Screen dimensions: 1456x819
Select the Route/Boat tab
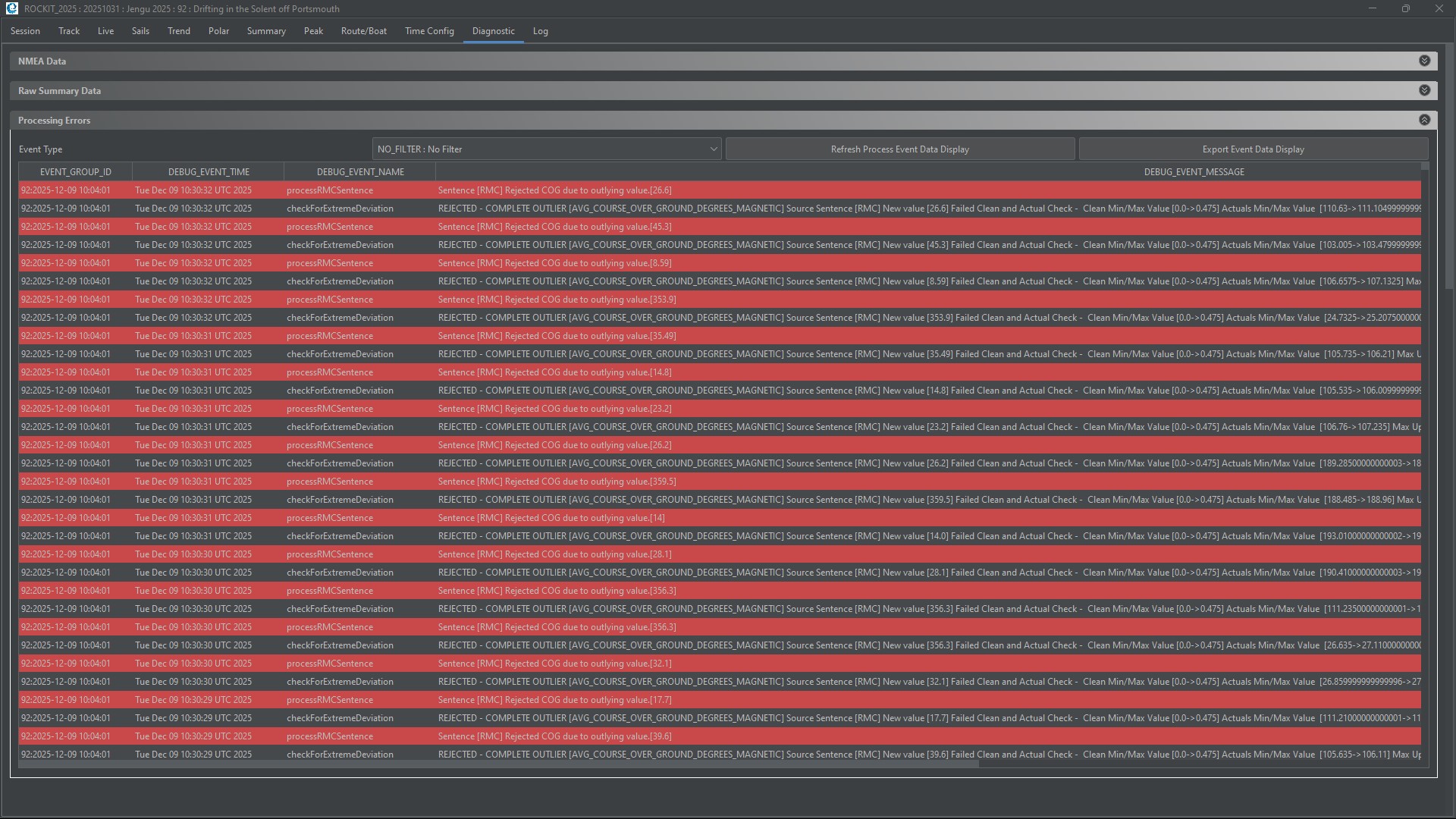[363, 31]
